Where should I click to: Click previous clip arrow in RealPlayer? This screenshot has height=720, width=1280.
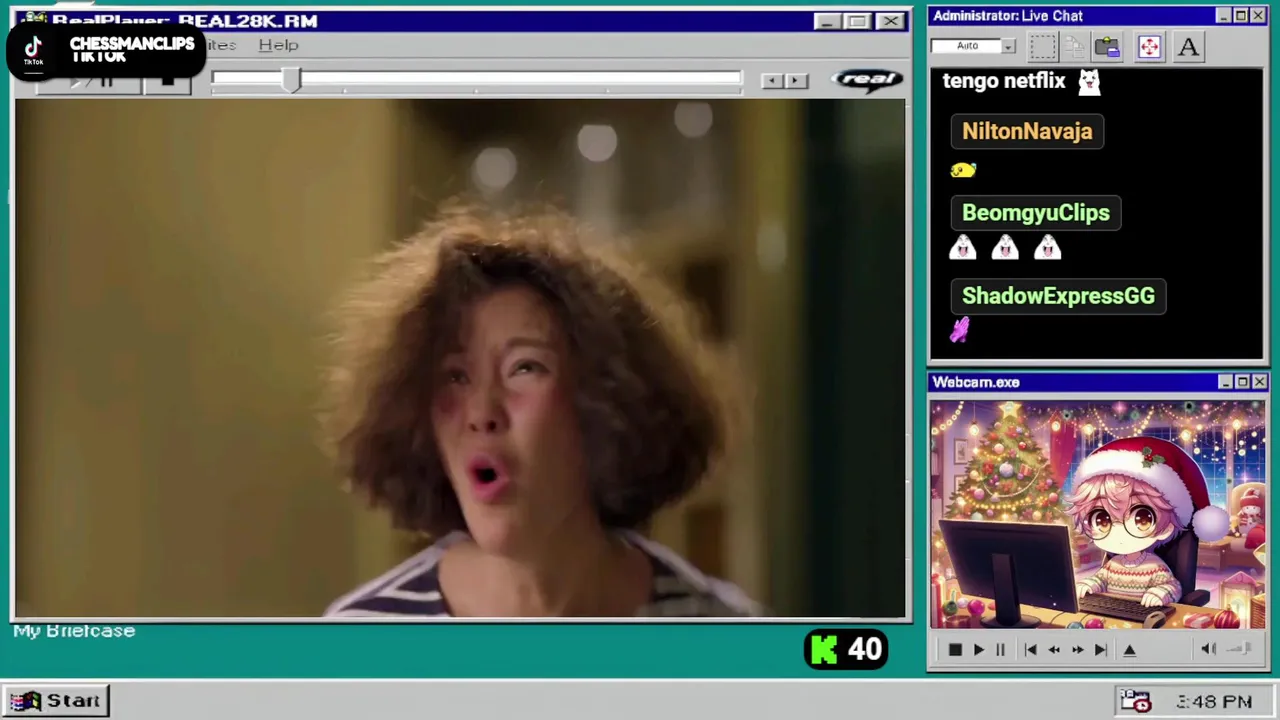click(771, 81)
